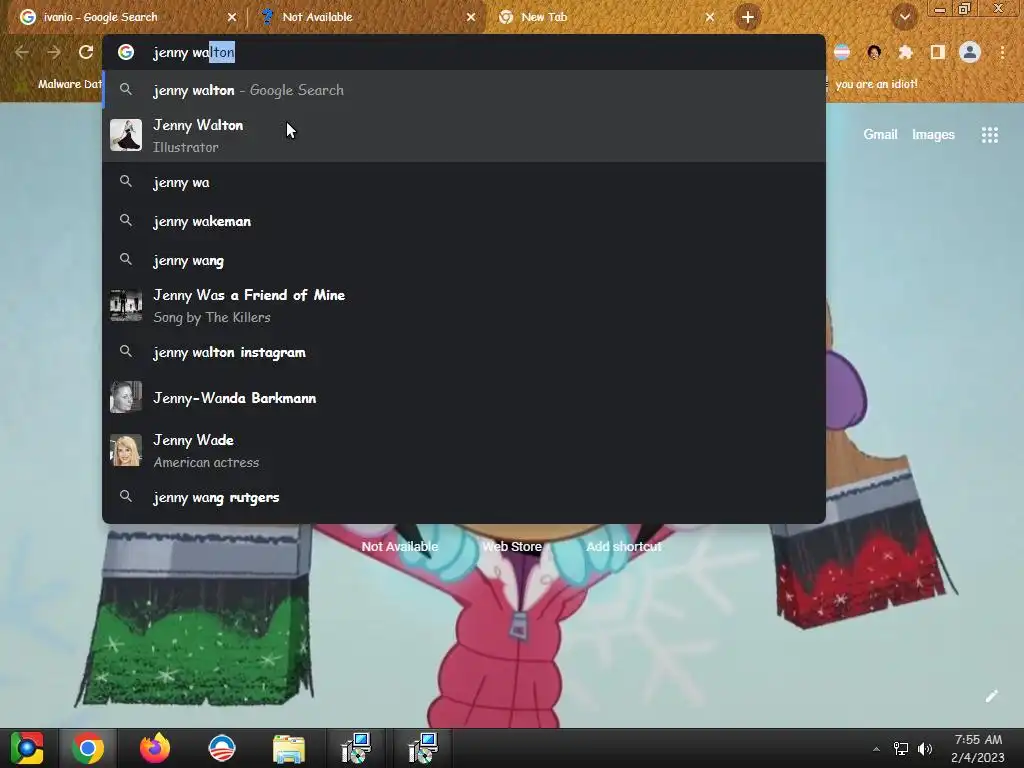Close the ivanio - Google Search tab

click(x=232, y=17)
